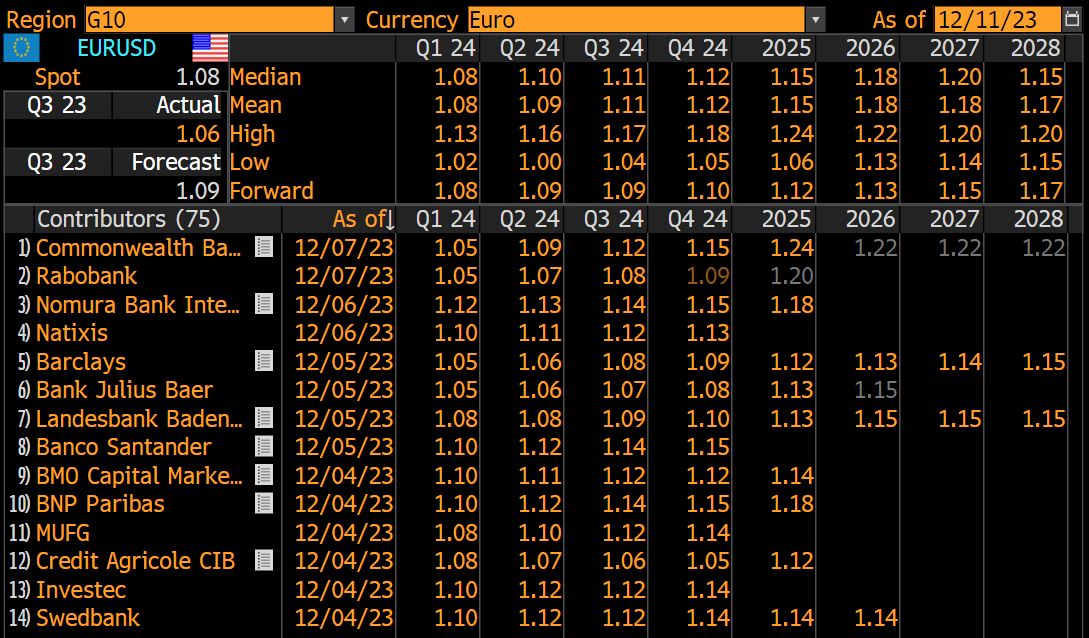Open contributor Rabobank row
Viewport: 1089px width, 638px height.
pyautogui.click(x=87, y=276)
